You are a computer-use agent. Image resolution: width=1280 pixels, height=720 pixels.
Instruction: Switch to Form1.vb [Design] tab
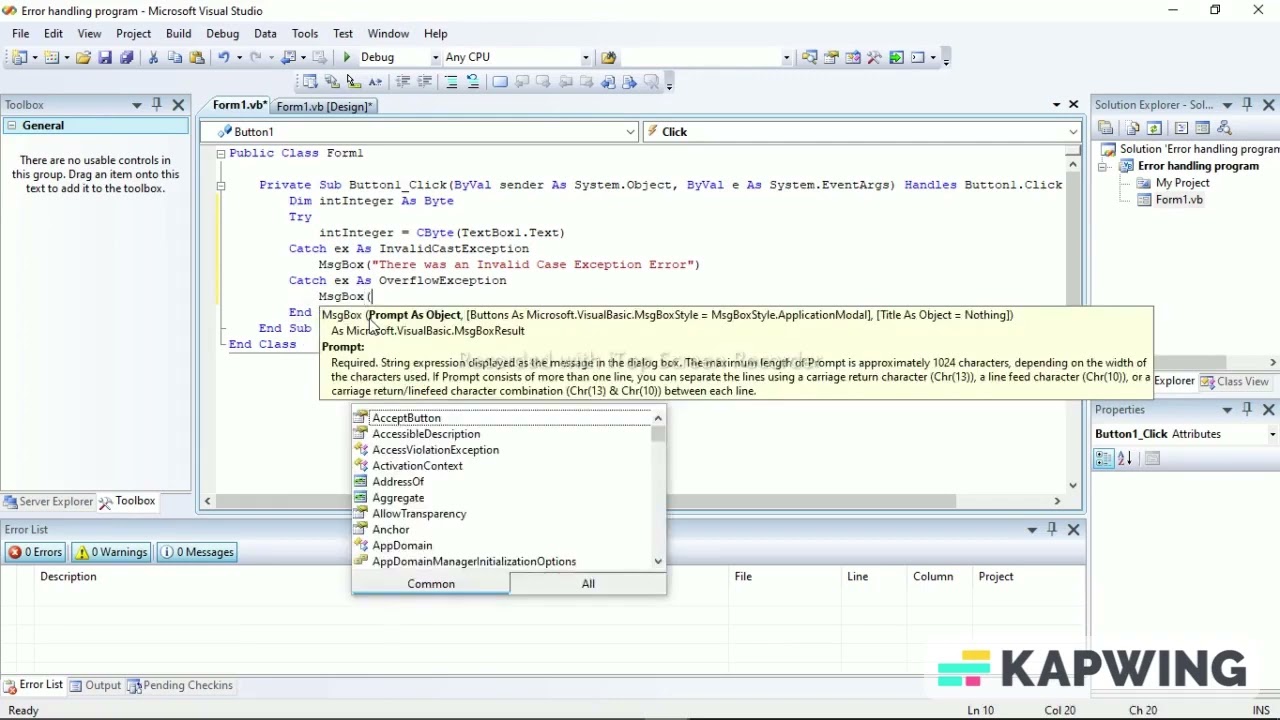click(324, 106)
